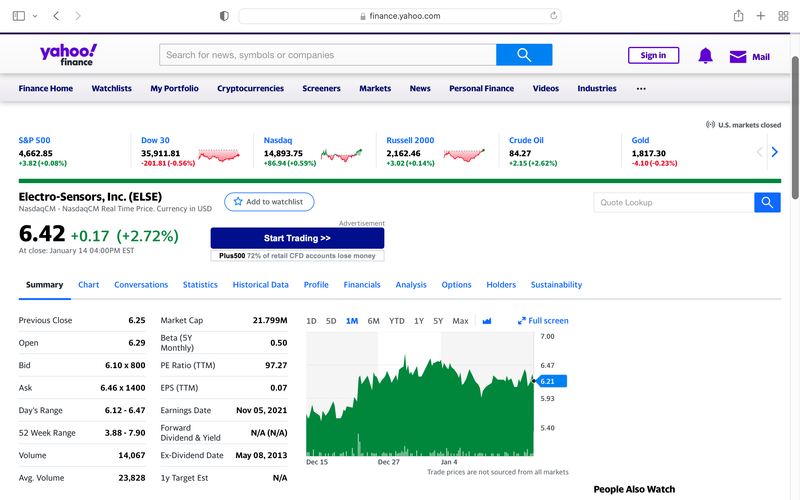Switch to the Historical Data tab
Viewport: 800px width, 500px height.
(x=261, y=285)
